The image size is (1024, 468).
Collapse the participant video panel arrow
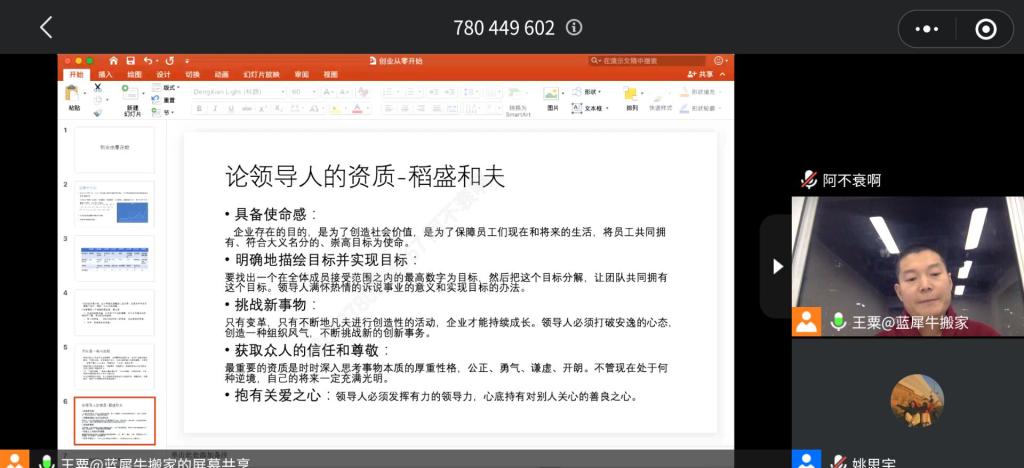[777, 266]
